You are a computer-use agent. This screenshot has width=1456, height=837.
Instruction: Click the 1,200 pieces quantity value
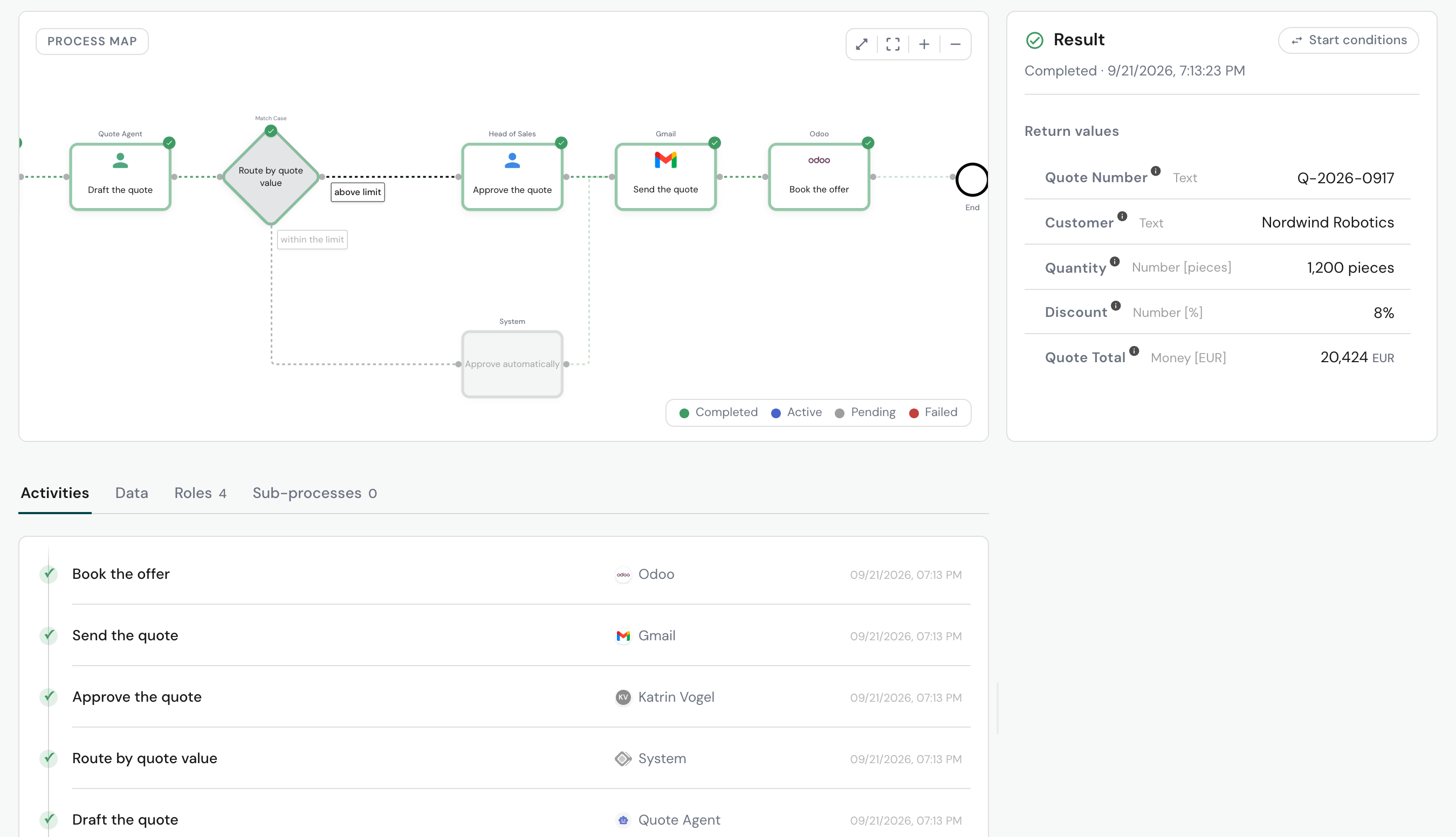coord(1350,268)
